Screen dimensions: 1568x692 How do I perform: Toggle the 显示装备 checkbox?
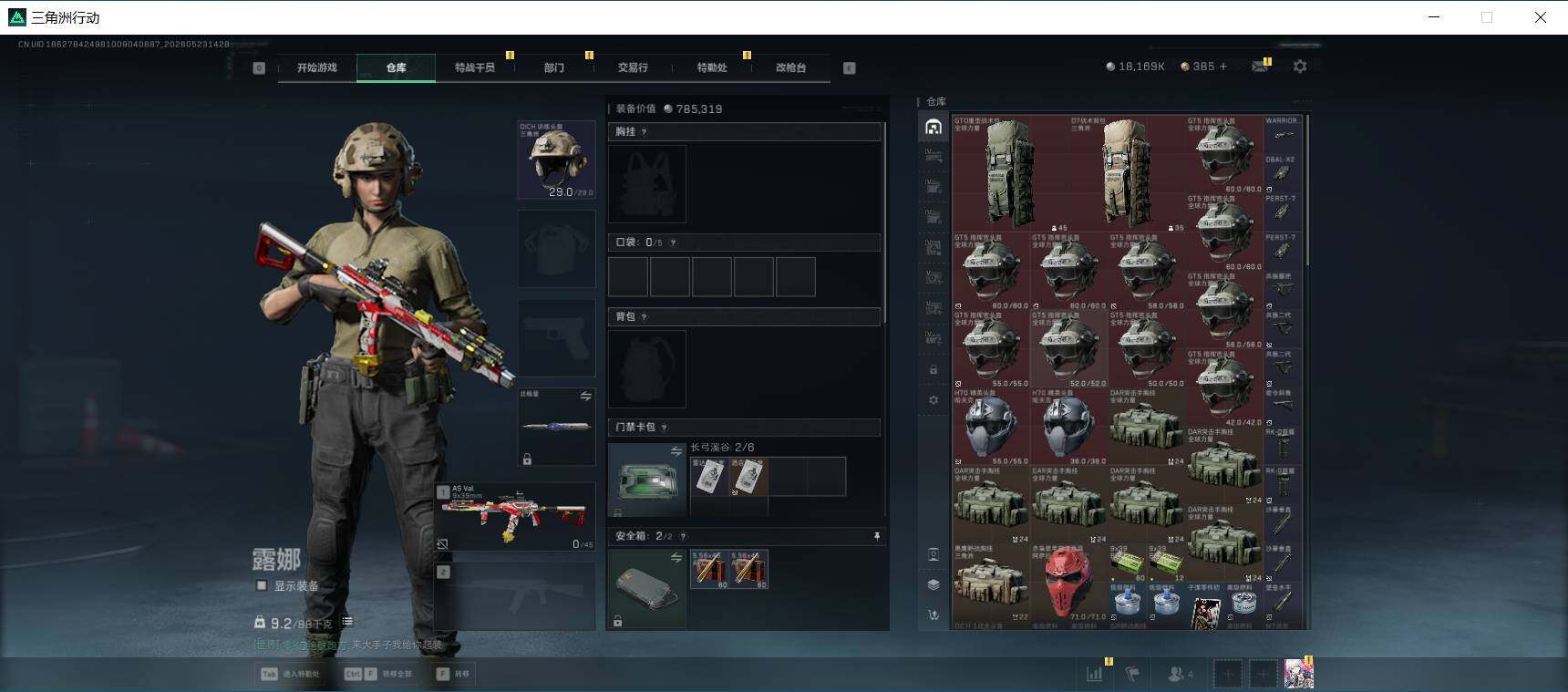(x=262, y=585)
